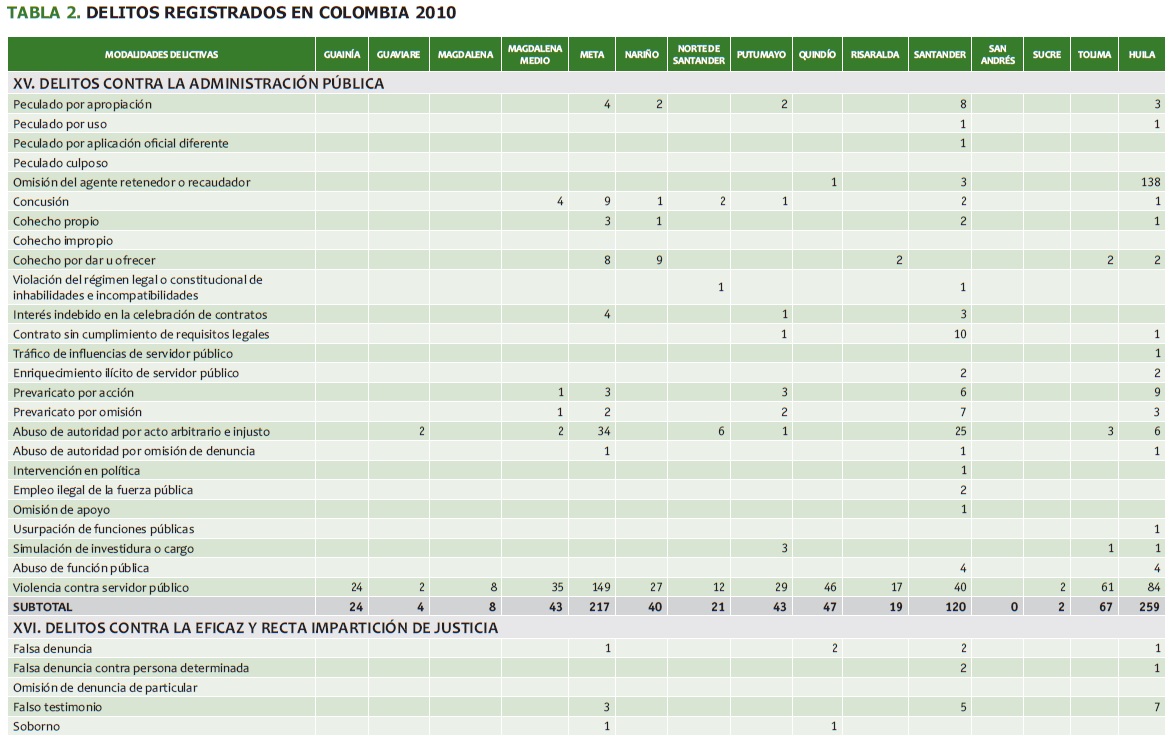
Task: Click the Huila value 138 for 'Omisión del agente retenedor'
Action: (x=1150, y=182)
